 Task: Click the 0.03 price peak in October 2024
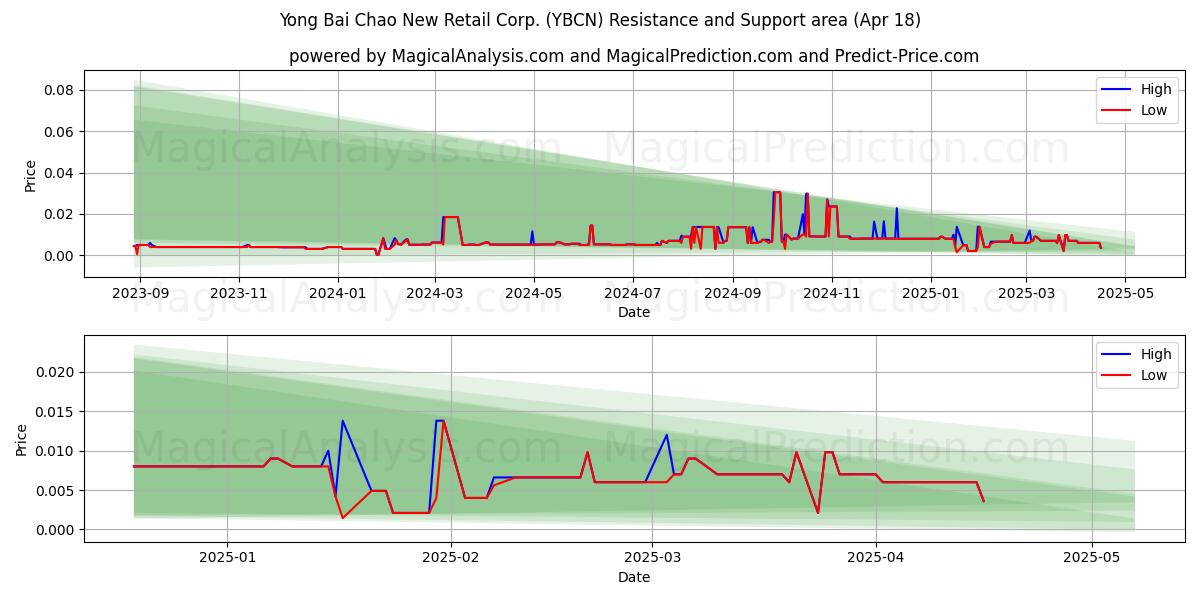[776, 193]
